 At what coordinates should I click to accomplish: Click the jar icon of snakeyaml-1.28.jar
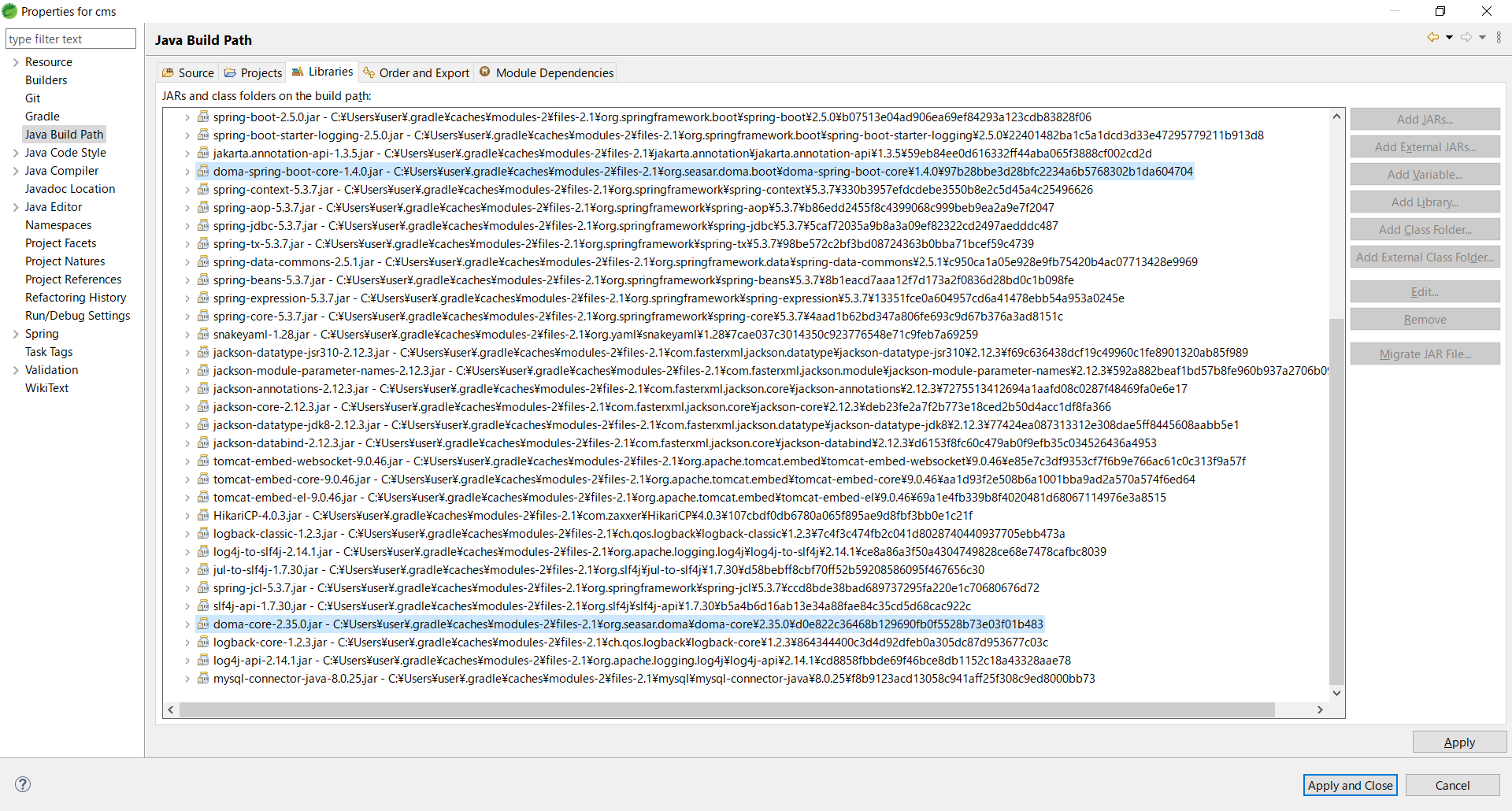coord(203,334)
